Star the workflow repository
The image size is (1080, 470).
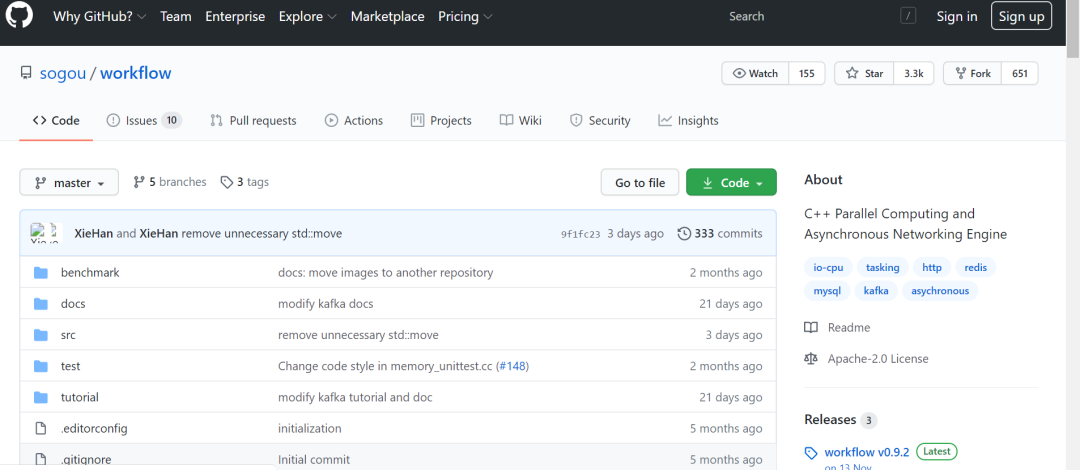click(864, 74)
